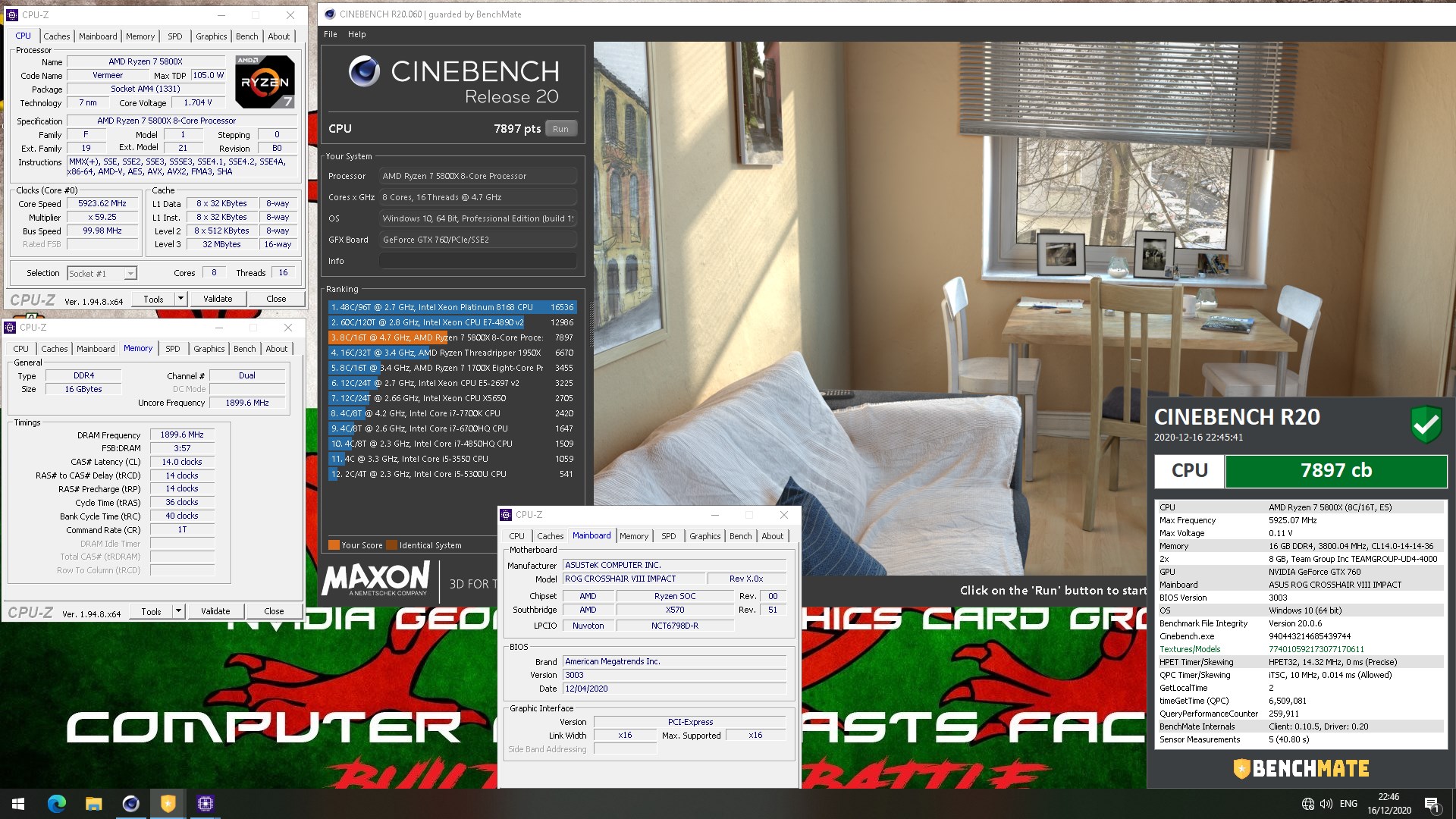The width and height of the screenshot is (1456, 819).
Task: Click the Cinebench Processor field
Action: pos(478,176)
